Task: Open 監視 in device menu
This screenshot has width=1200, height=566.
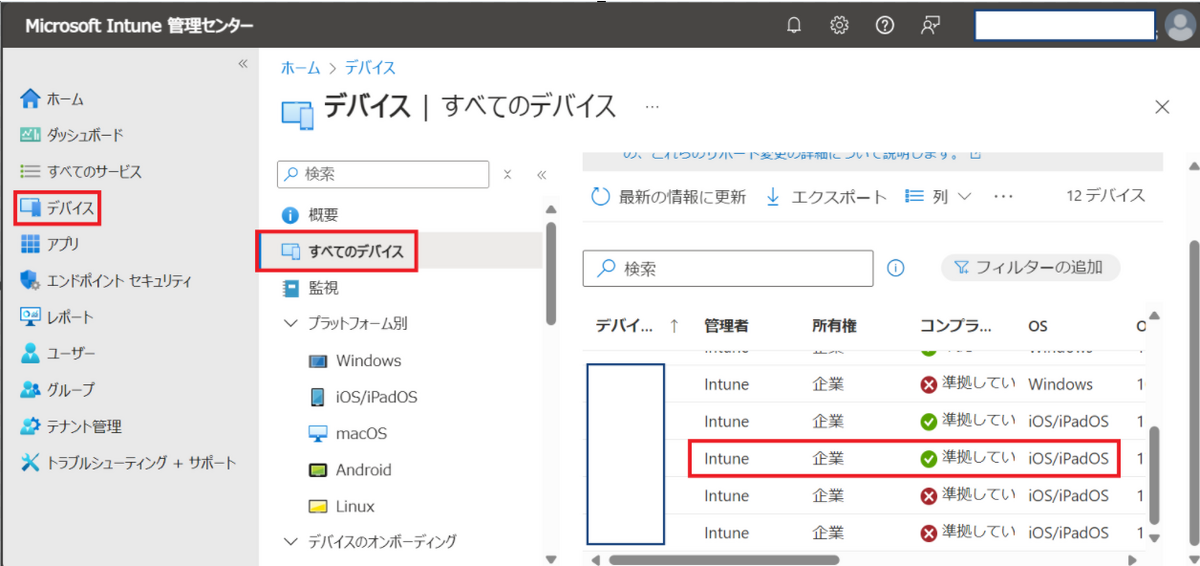Action: click(x=310, y=288)
